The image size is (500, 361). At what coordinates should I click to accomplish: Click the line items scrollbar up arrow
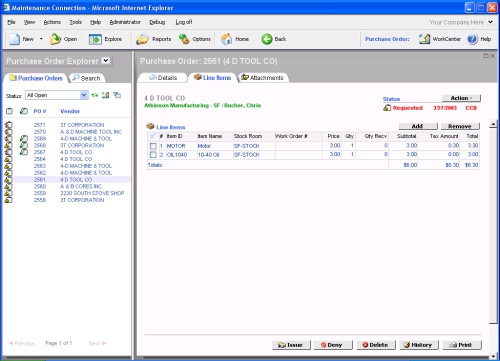coord(493,124)
